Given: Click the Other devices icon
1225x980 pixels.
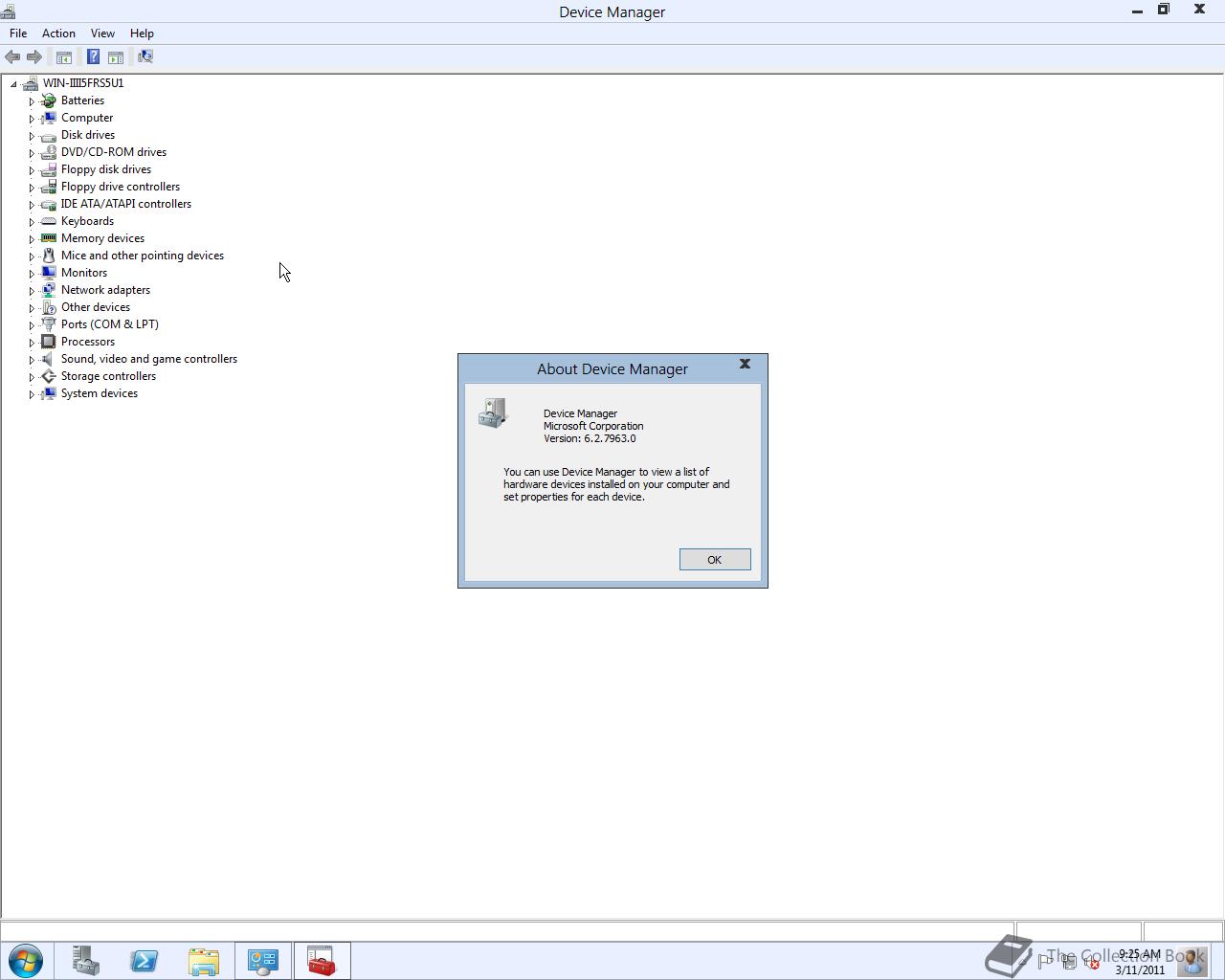Looking at the screenshot, I should (x=49, y=307).
